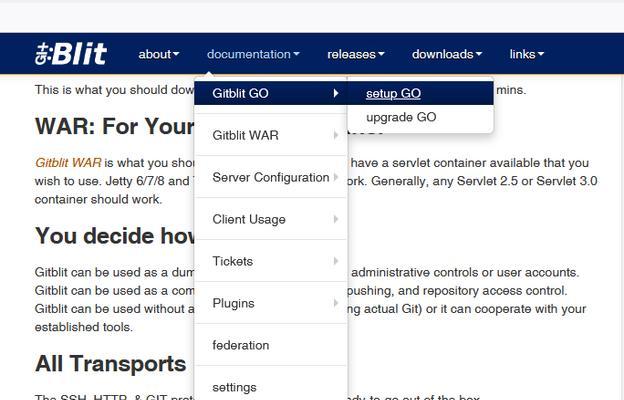This screenshot has height=400, width=624.
Task: Click submenu arrow beside Gitblit WAR
Action: tap(336, 135)
